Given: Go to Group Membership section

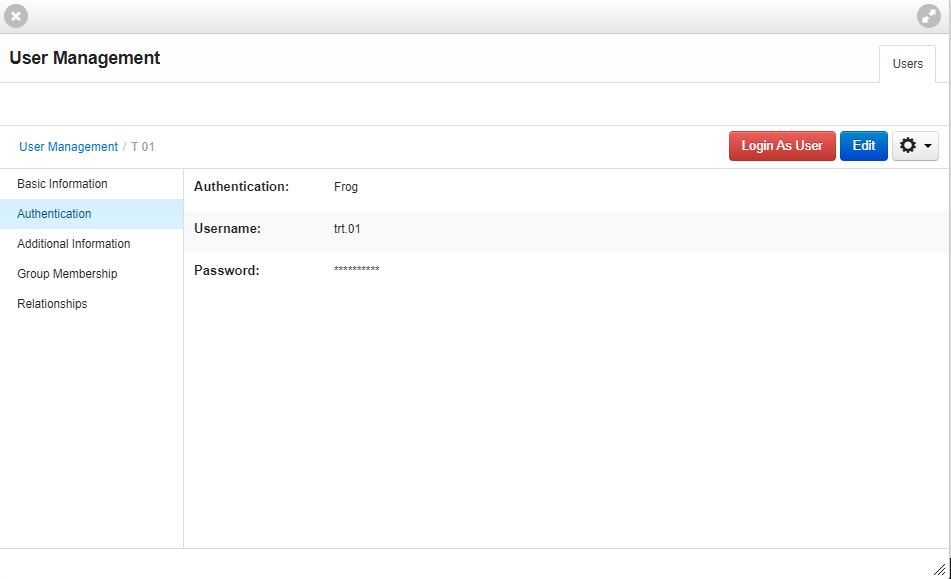Looking at the screenshot, I should pos(92,274).
